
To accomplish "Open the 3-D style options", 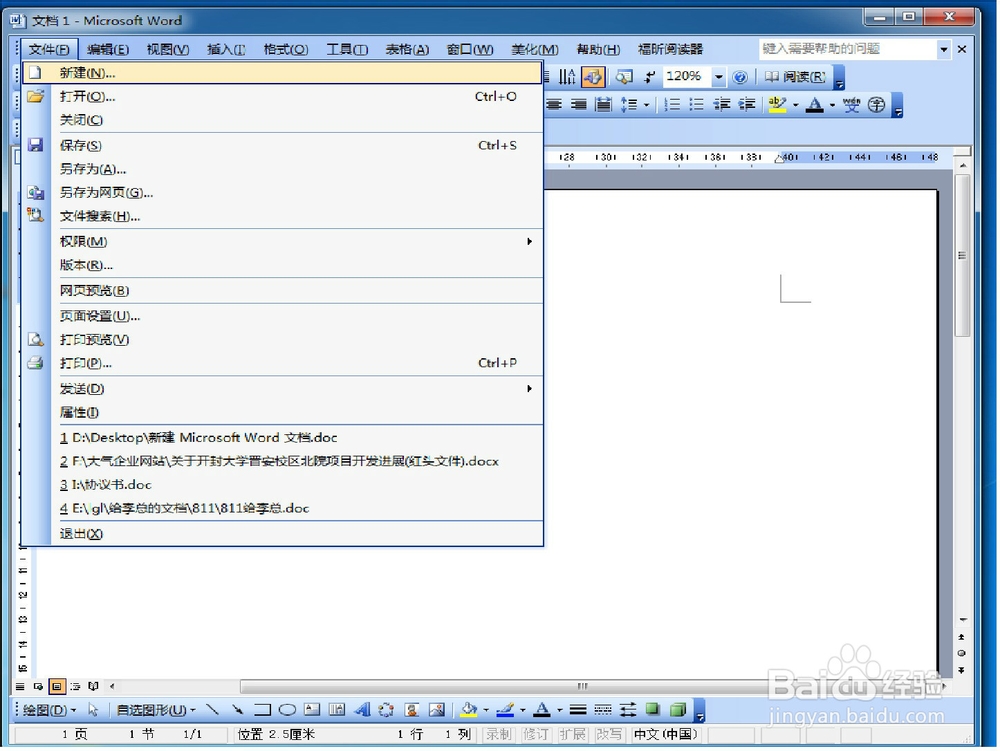I will (678, 710).
